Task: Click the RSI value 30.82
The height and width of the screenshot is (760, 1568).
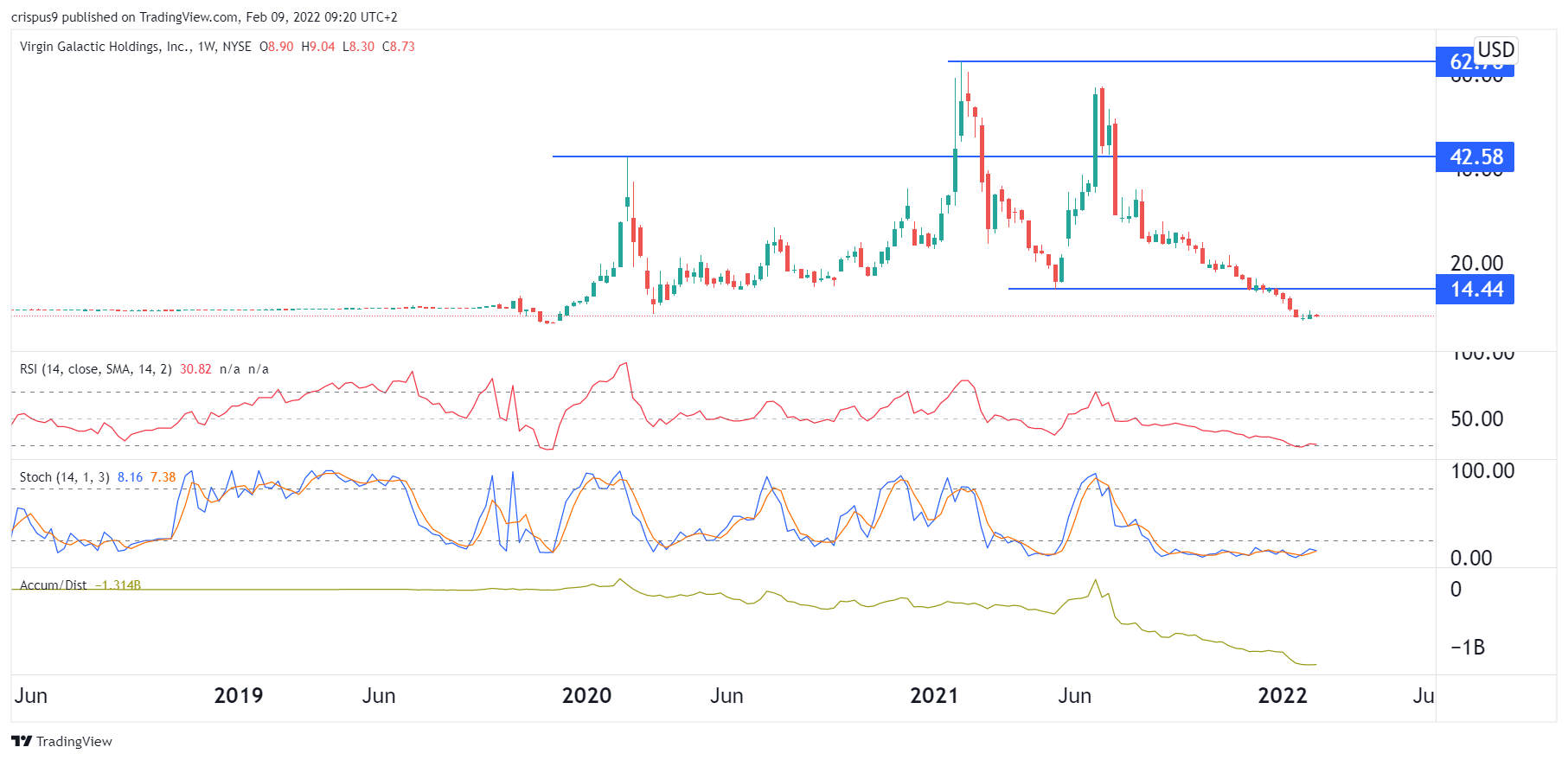Action: coord(195,369)
